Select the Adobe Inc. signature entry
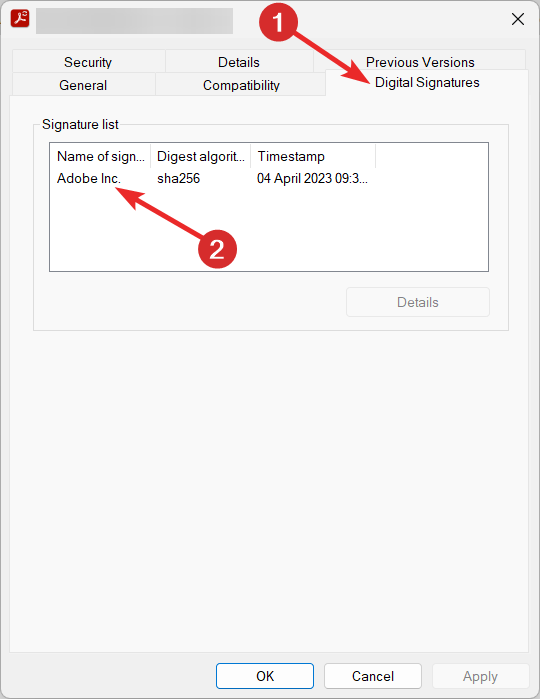Screen dimensions: 540x699 click(89, 178)
